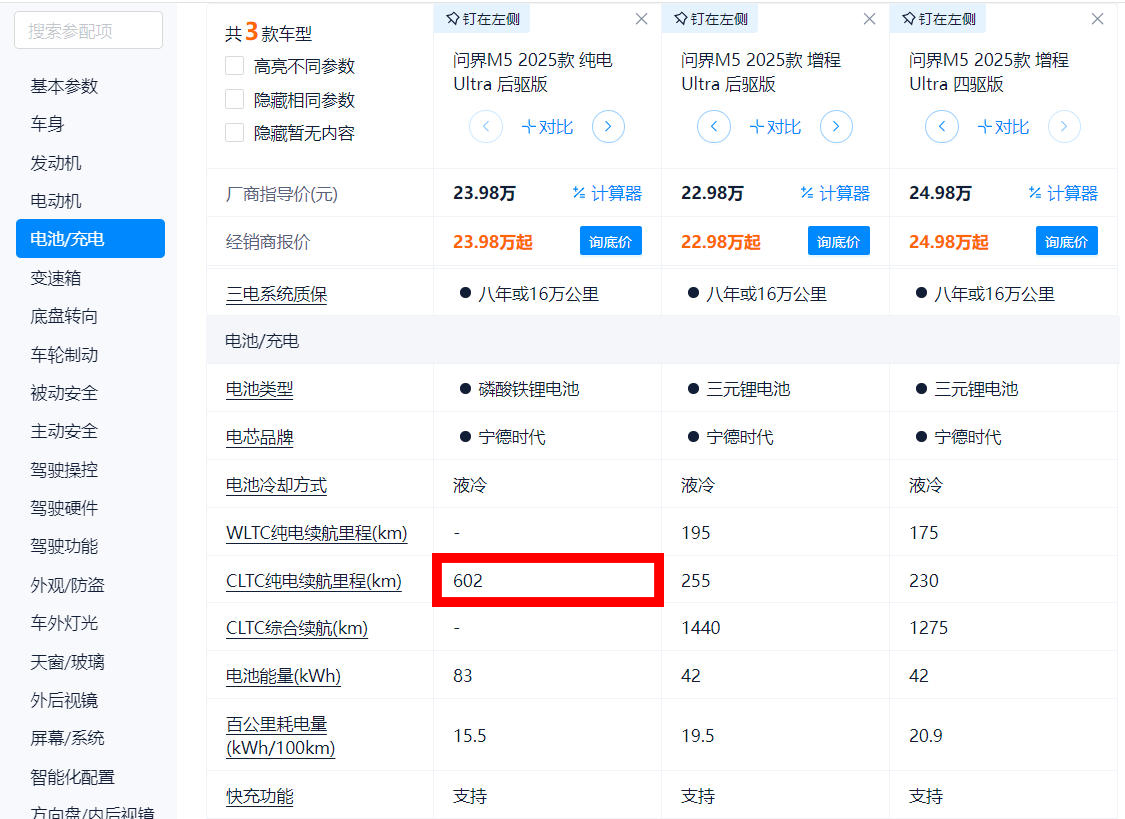Close the 增程 Ultra 四驱版 column
Screen dimensions: 1125x819
click(x=1098, y=19)
